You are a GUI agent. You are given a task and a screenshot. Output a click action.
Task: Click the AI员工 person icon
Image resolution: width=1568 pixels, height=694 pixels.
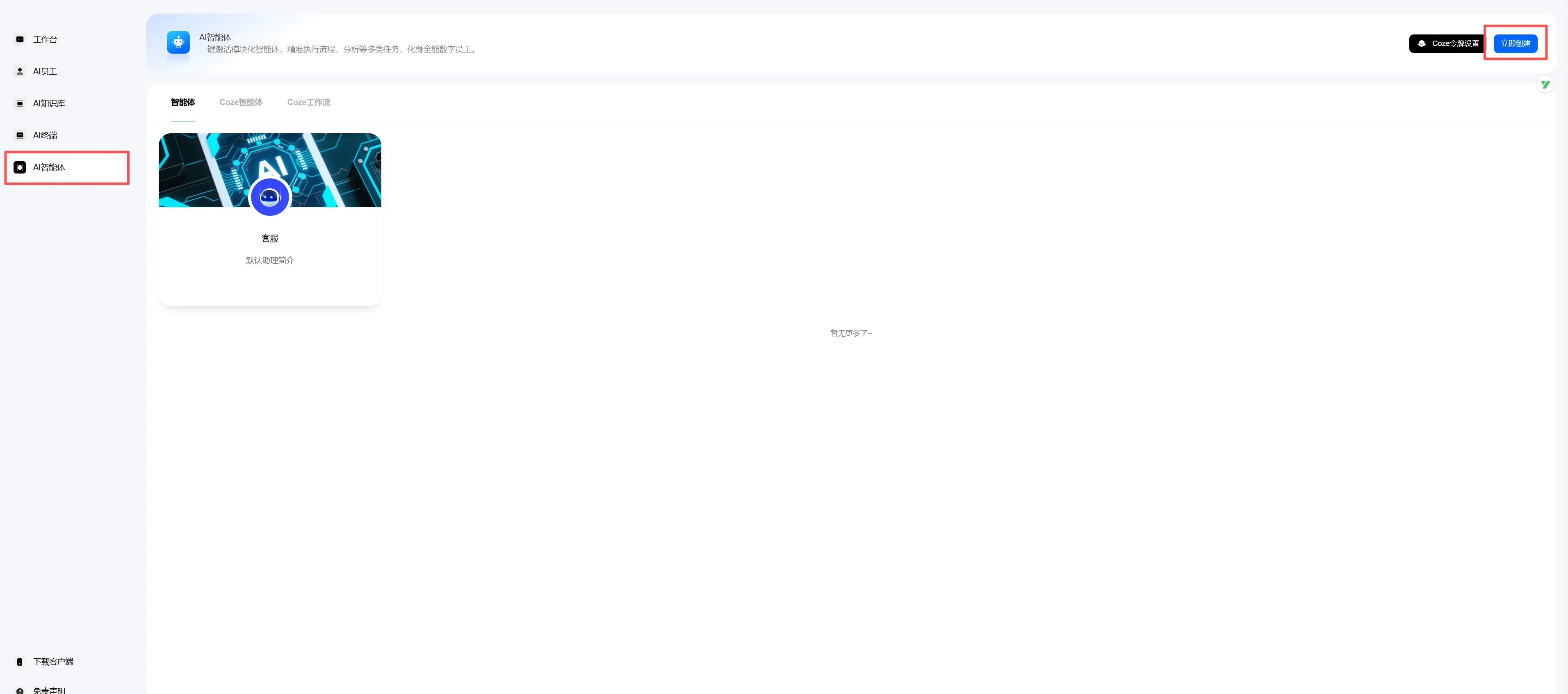click(20, 71)
